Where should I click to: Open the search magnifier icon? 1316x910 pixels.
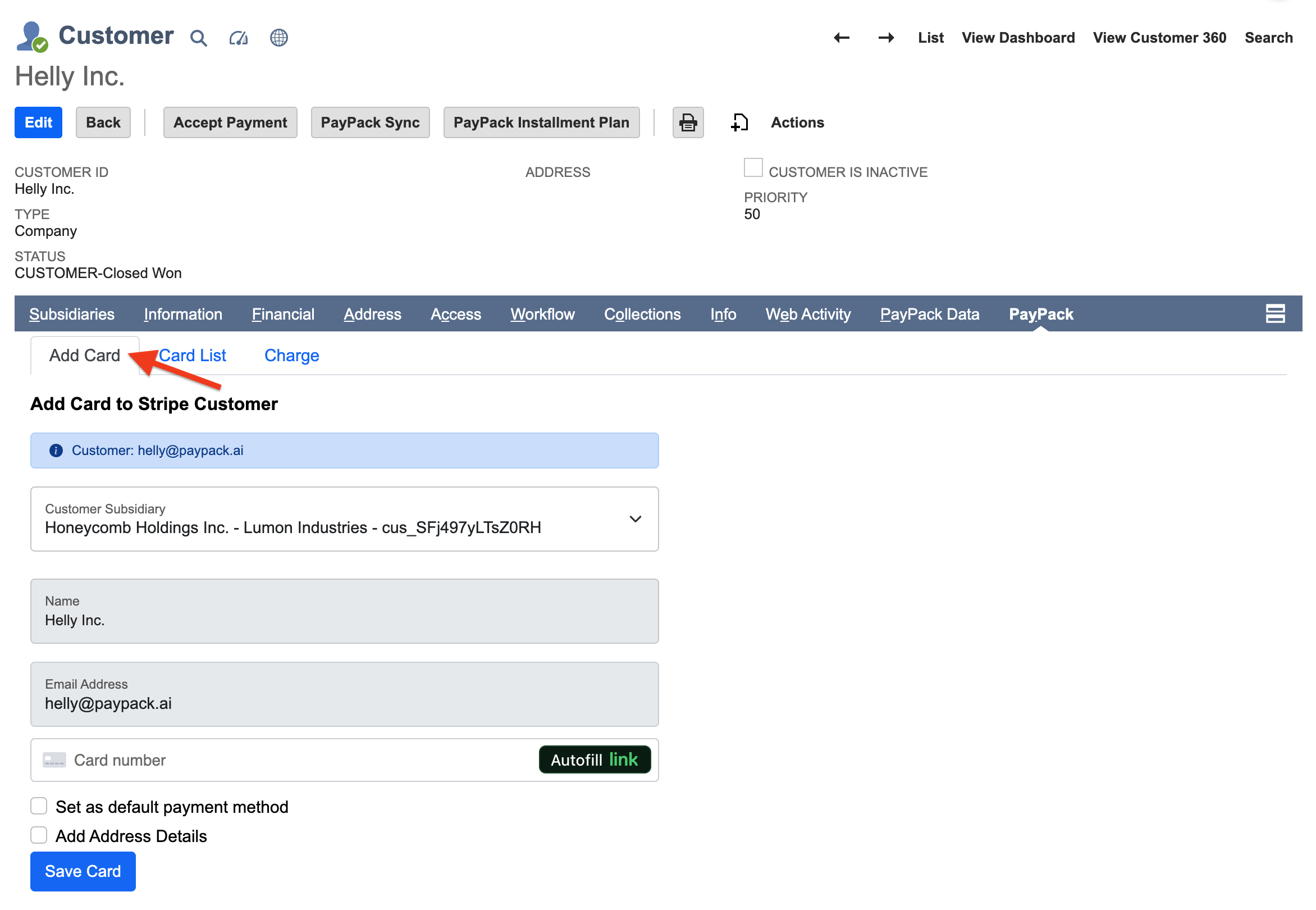coord(199,38)
